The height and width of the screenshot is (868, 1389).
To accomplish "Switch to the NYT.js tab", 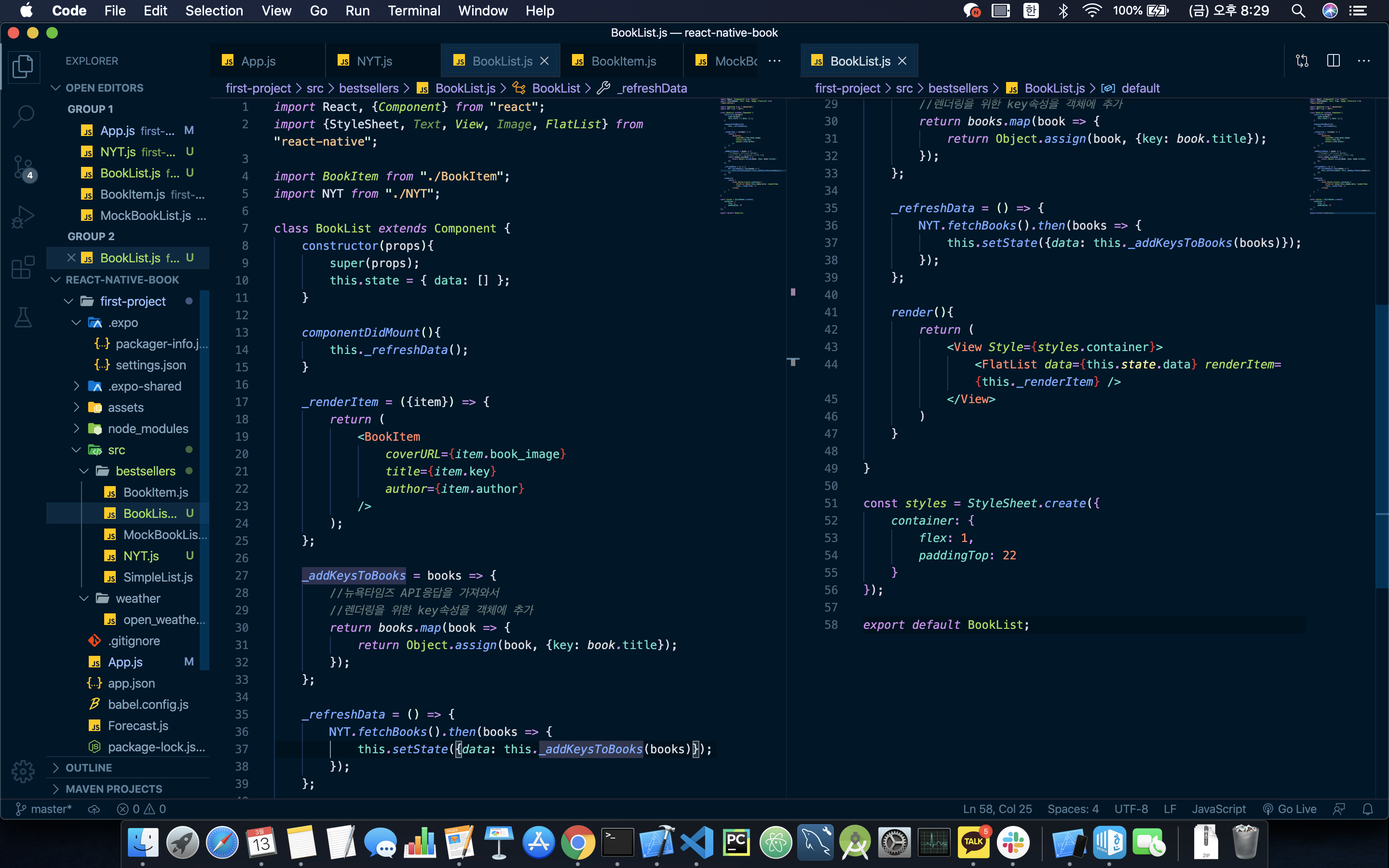I will [373, 61].
